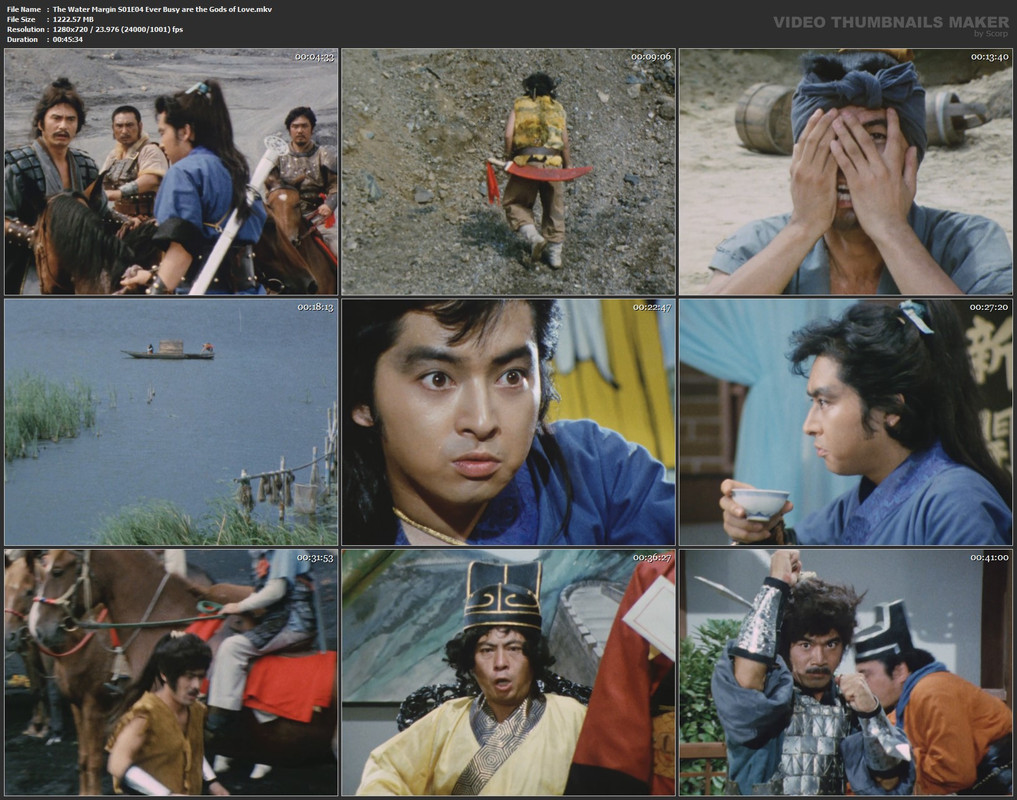Click the duration value 00:45:34
This screenshot has width=1017, height=800.
click(x=67, y=40)
